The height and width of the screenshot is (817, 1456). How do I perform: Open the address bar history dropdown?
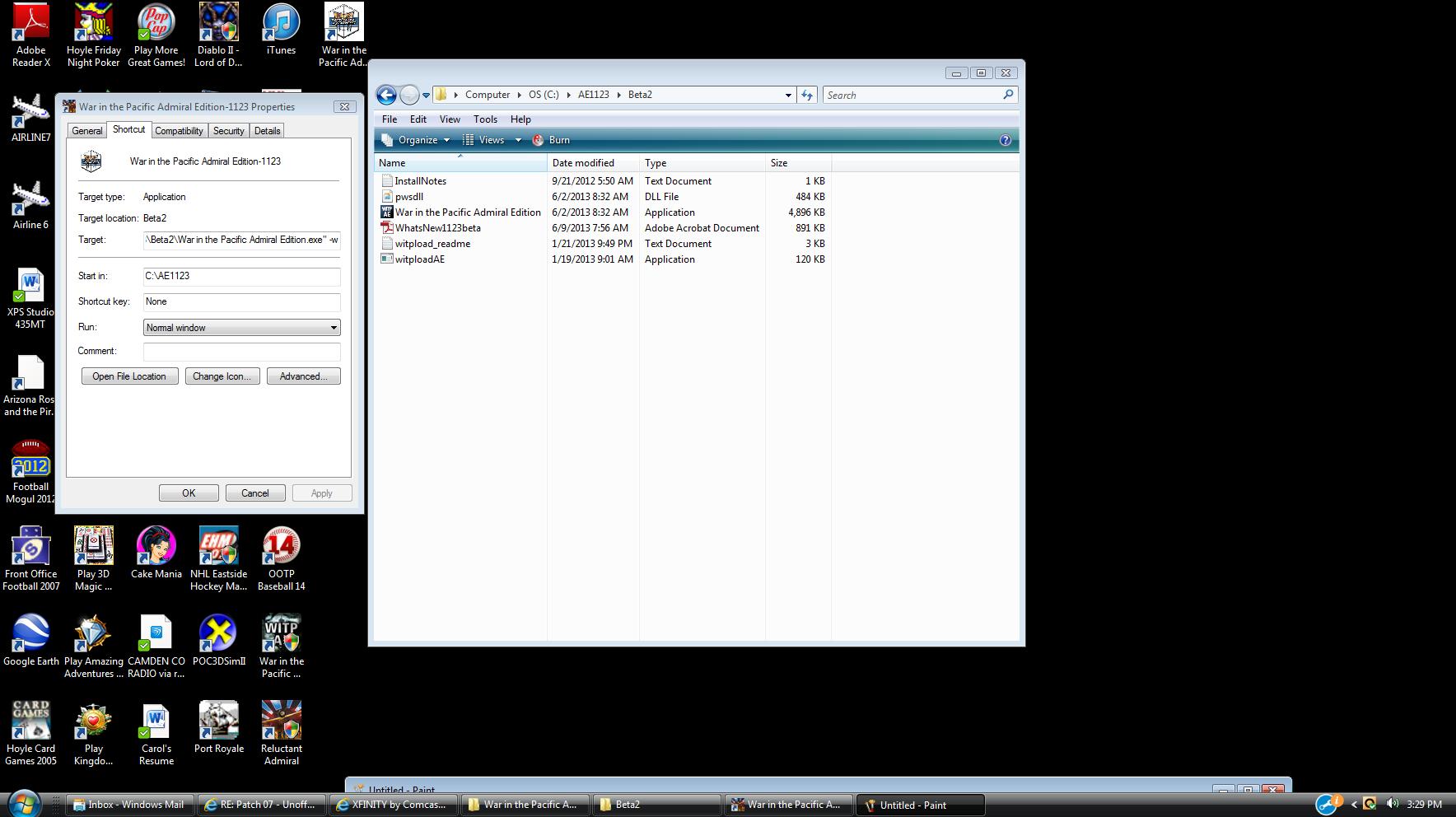click(x=787, y=95)
